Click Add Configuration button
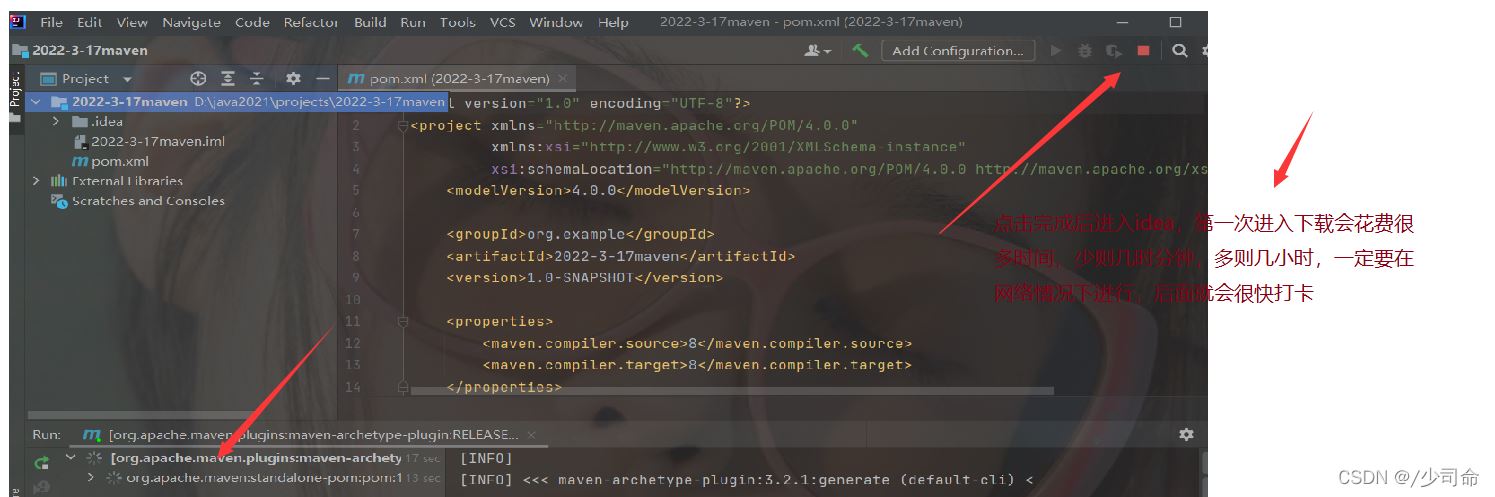The image size is (1495, 497). point(957,50)
